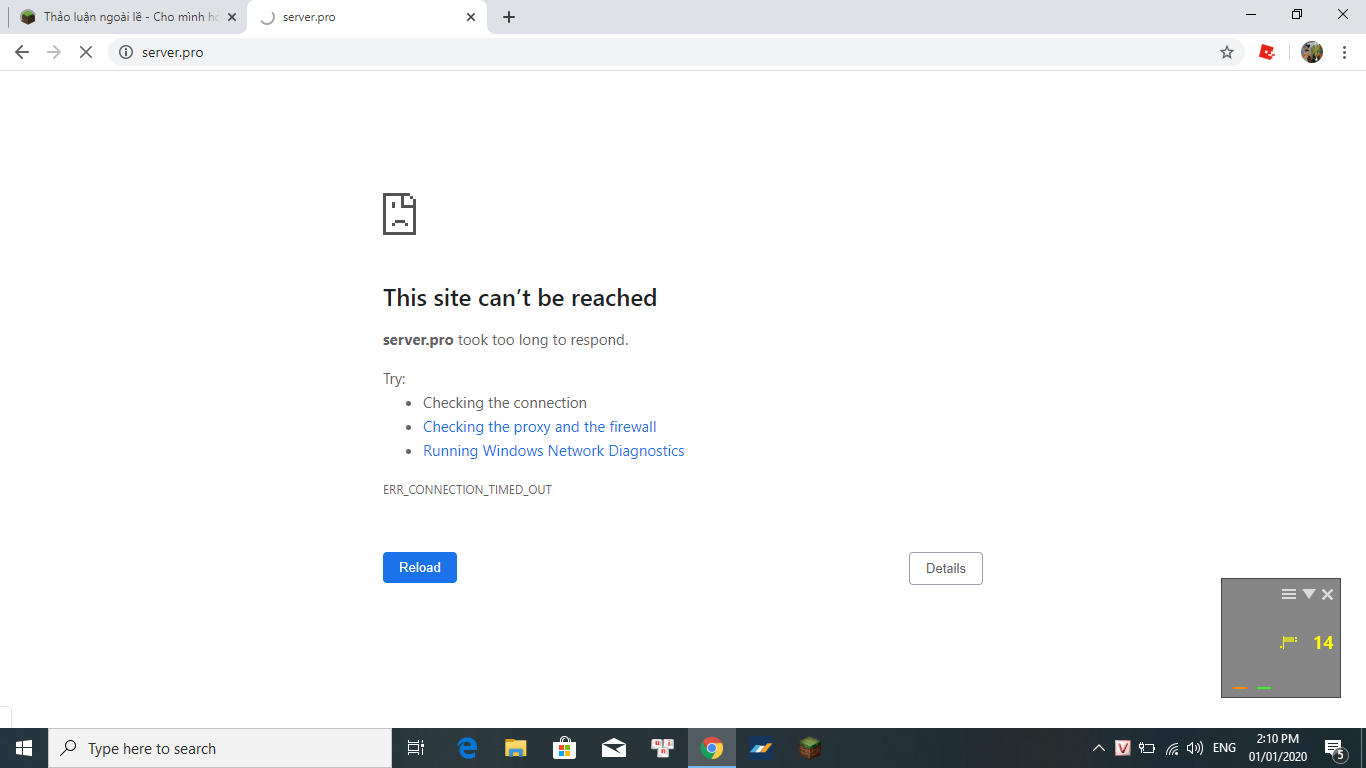Go back to the previous page
Screen dimensions: 1366x768
[22, 52]
